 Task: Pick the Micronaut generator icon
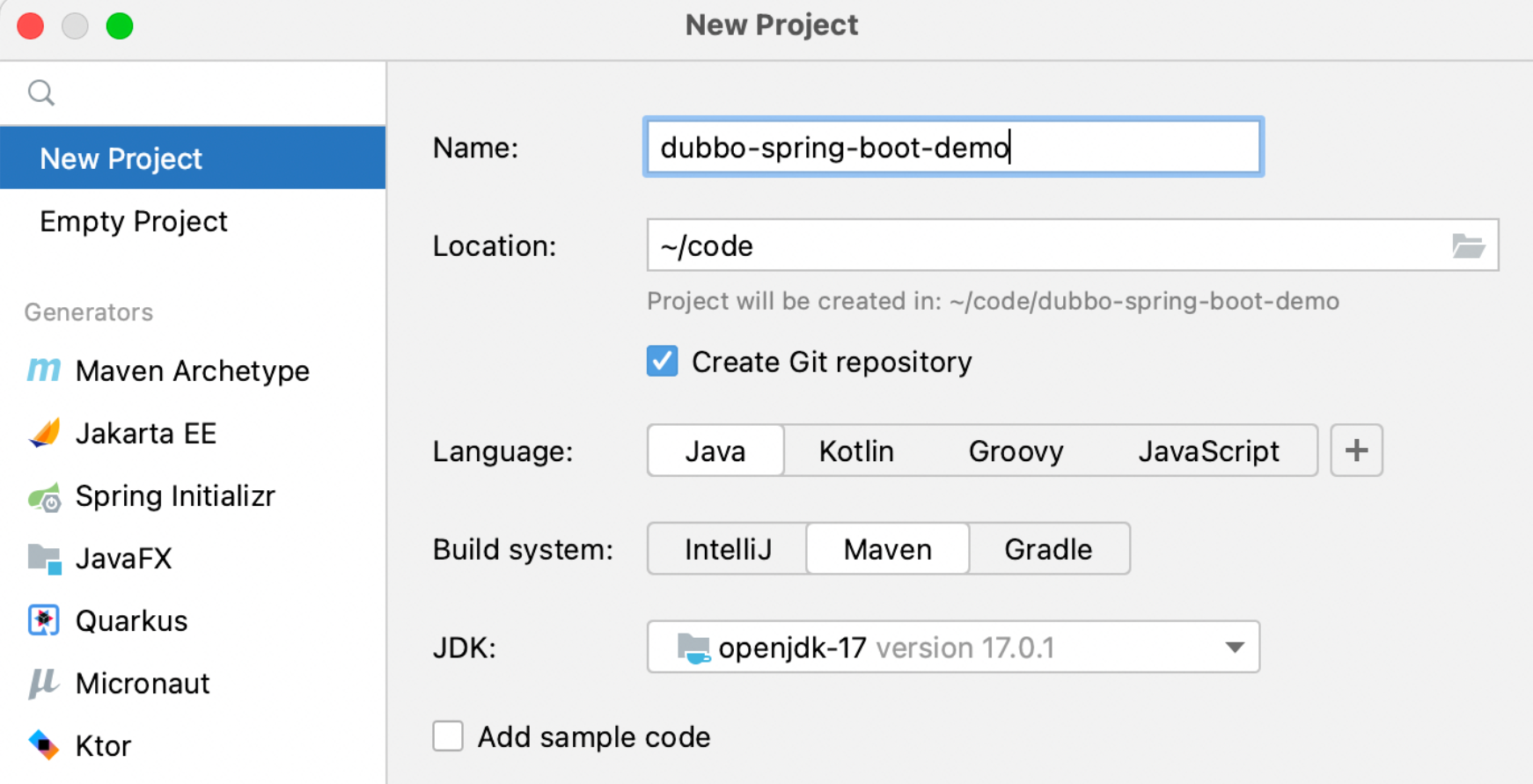coord(44,683)
